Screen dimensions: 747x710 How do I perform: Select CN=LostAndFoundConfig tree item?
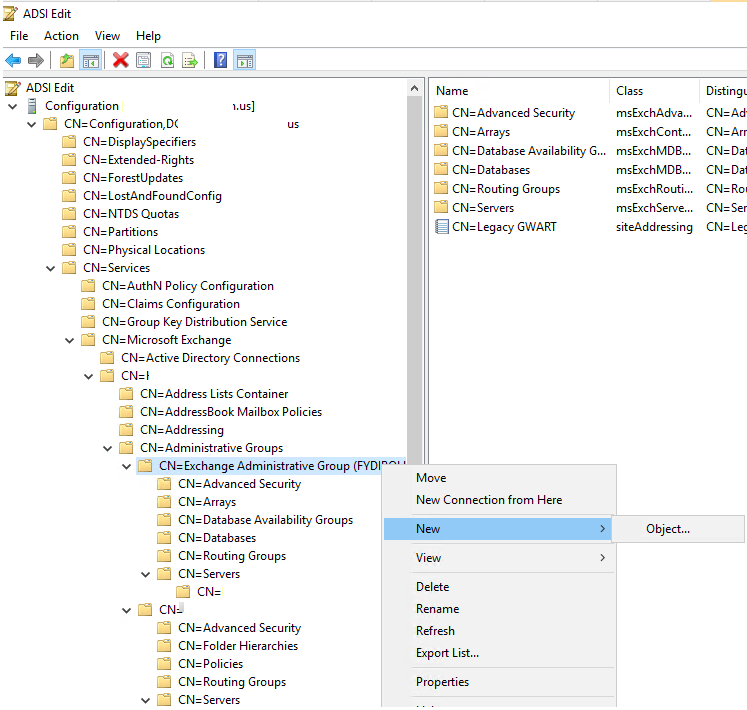click(152, 196)
